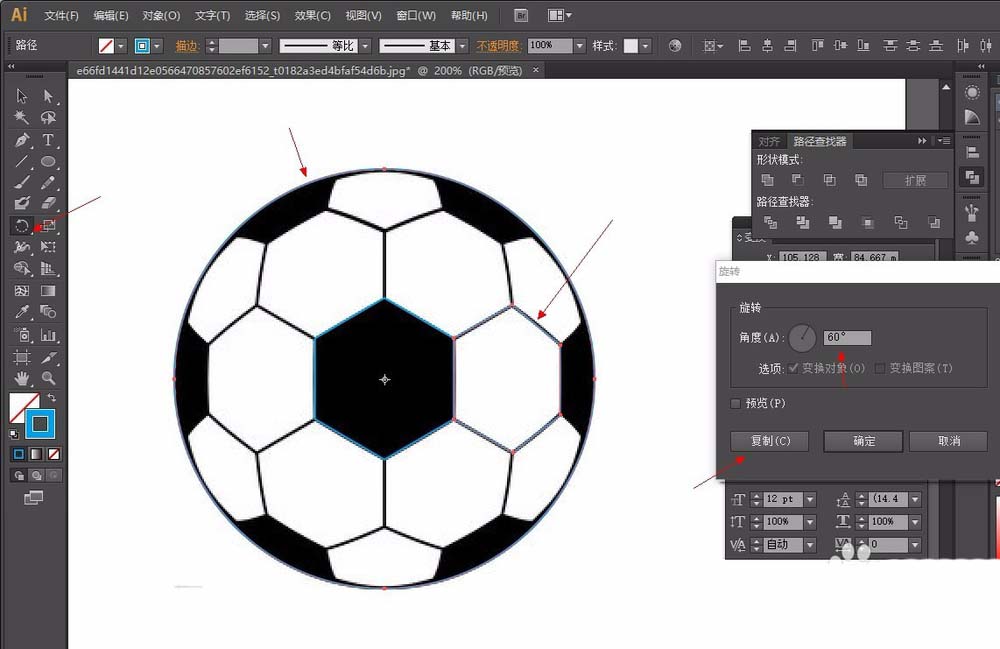1000x649 pixels.
Task: Activate the Magic Wand tool
Action: 22,118
